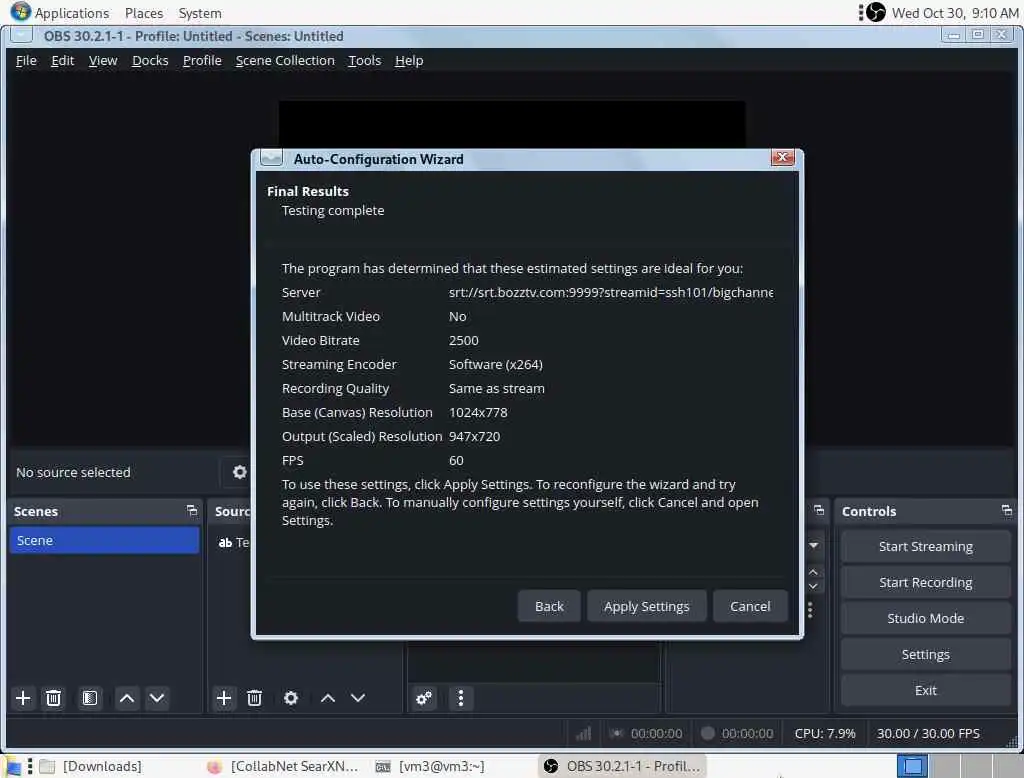
Task: Decrease transition duration down arrow
Action: 813,586
